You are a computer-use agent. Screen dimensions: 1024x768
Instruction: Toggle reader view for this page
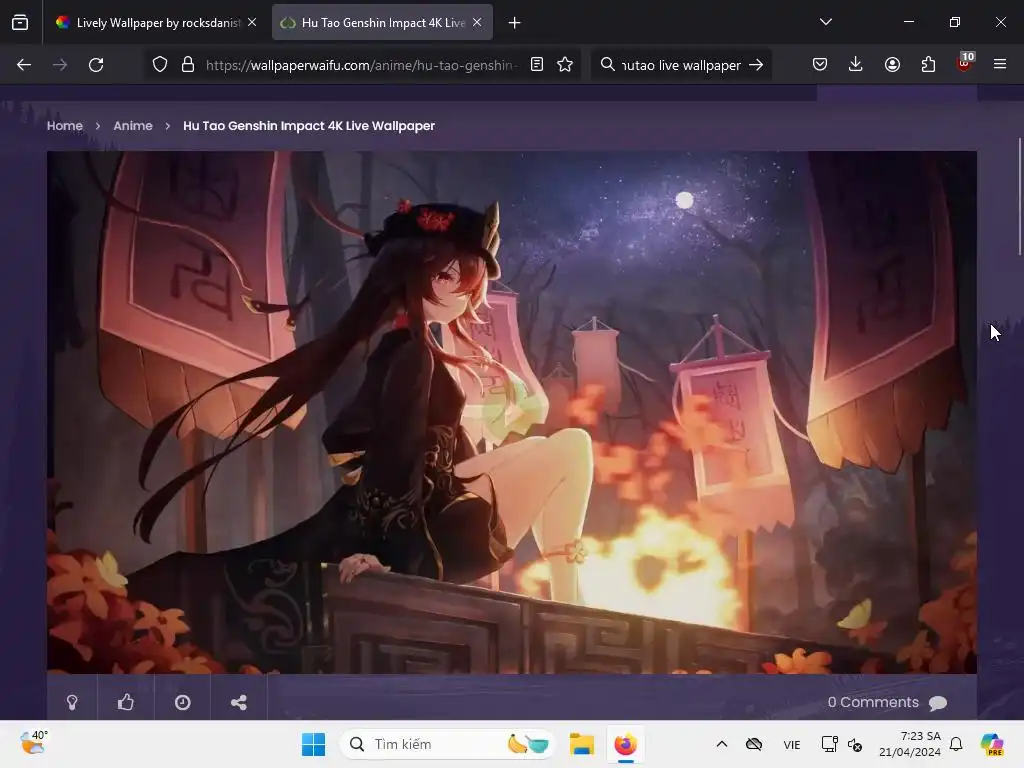537,65
